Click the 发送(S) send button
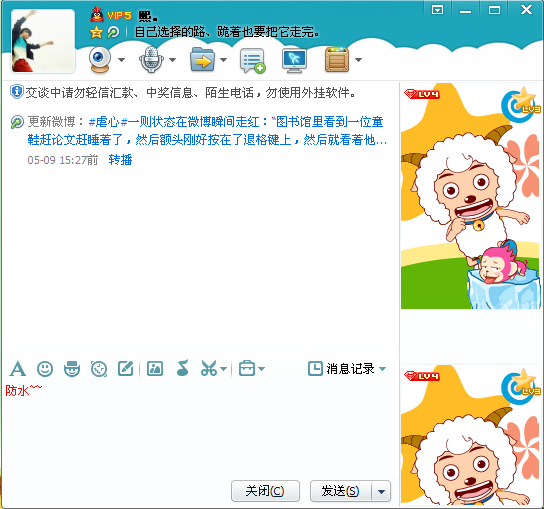The height and width of the screenshot is (509, 544). tap(340, 491)
